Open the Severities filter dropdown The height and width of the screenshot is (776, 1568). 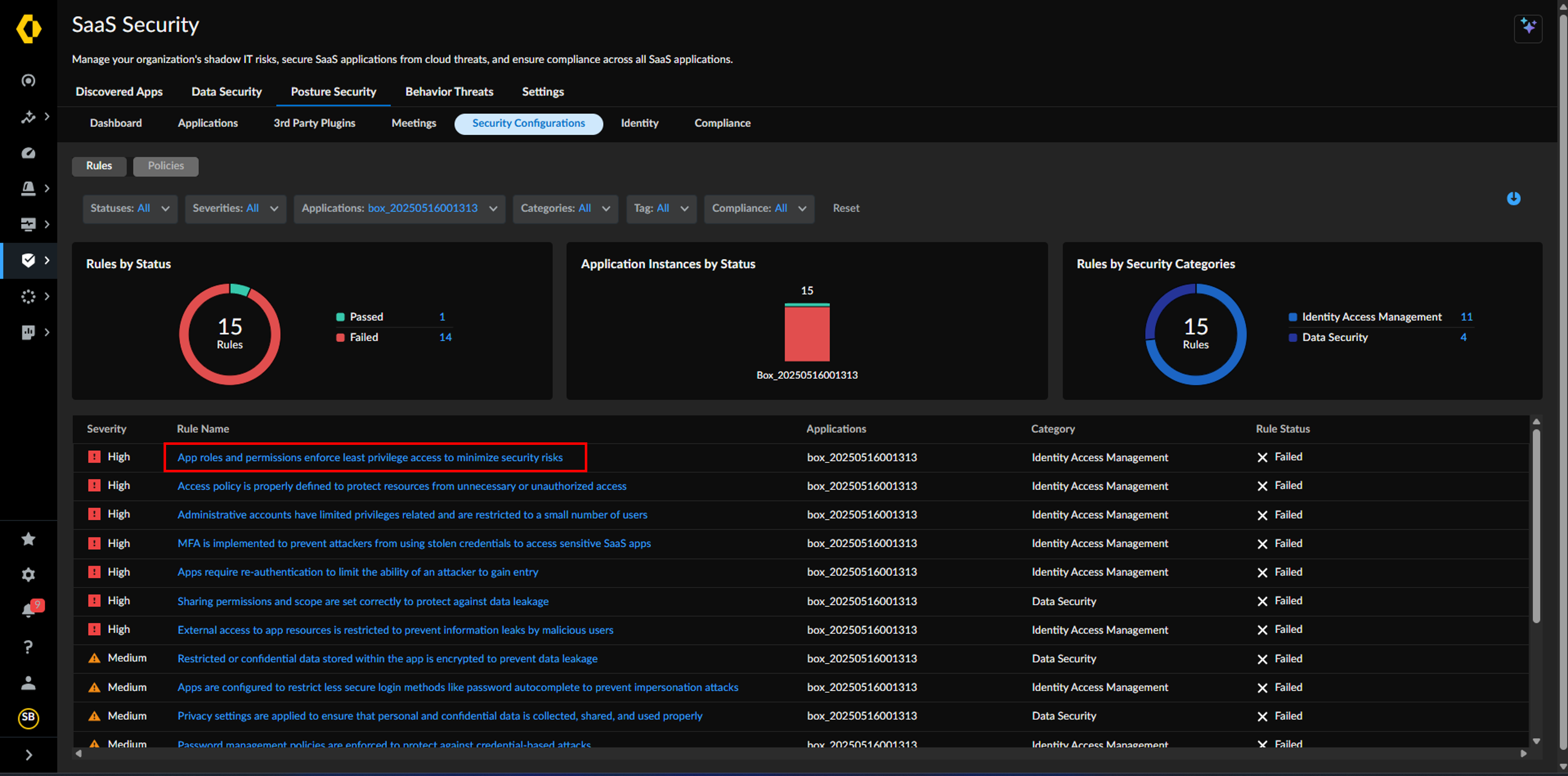[x=235, y=208]
